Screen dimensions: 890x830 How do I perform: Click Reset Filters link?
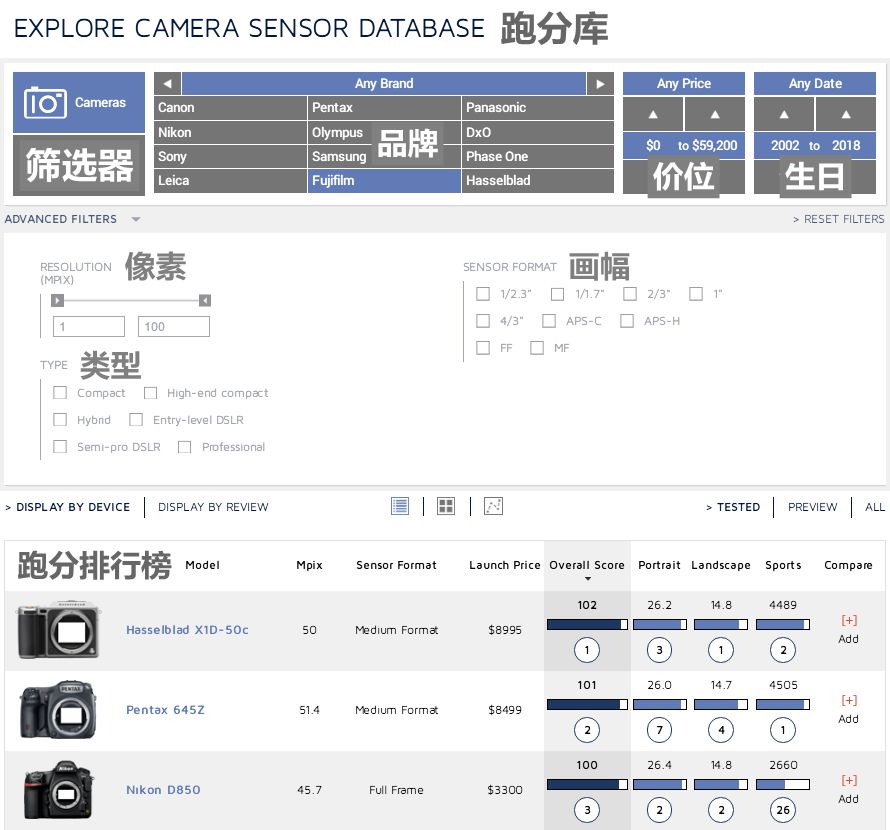click(839, 219)
